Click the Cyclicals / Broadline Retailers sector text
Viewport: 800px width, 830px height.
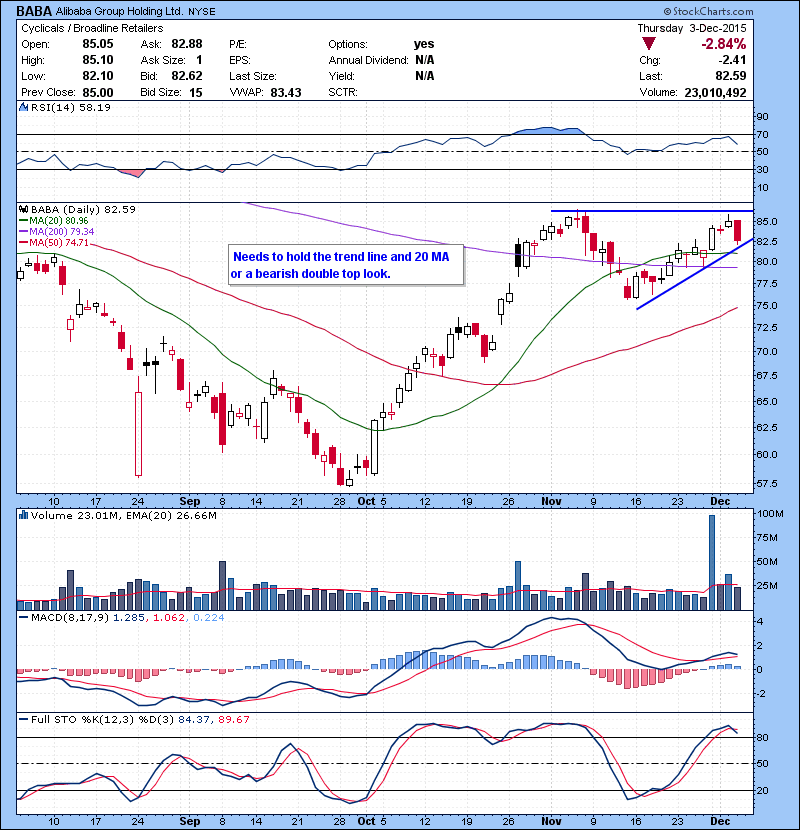[x=92, y=28]
